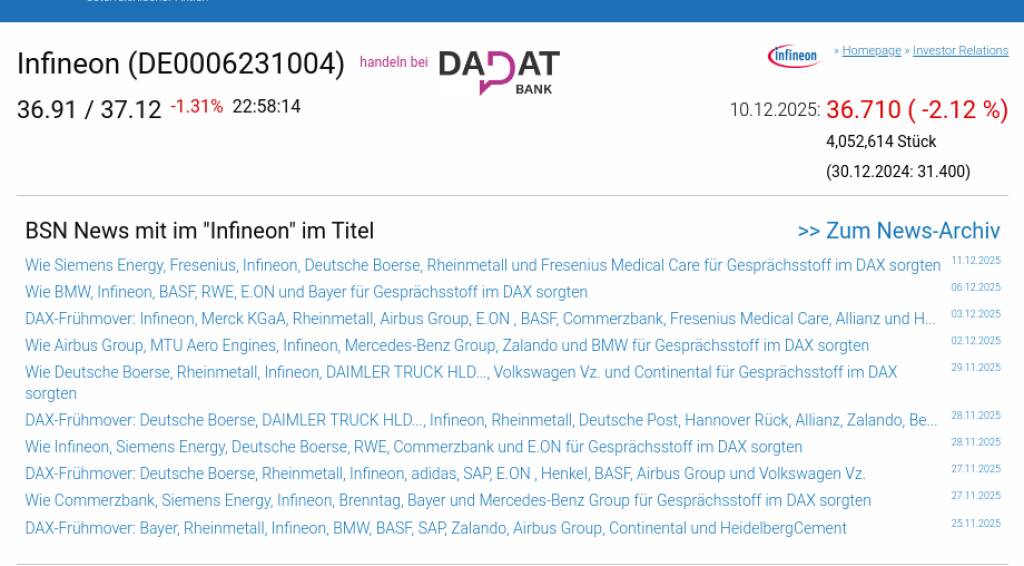
Task: Open DAX-Frühmover news starting 'Infineon, Merck KGaA'
Action: [480, 319]
